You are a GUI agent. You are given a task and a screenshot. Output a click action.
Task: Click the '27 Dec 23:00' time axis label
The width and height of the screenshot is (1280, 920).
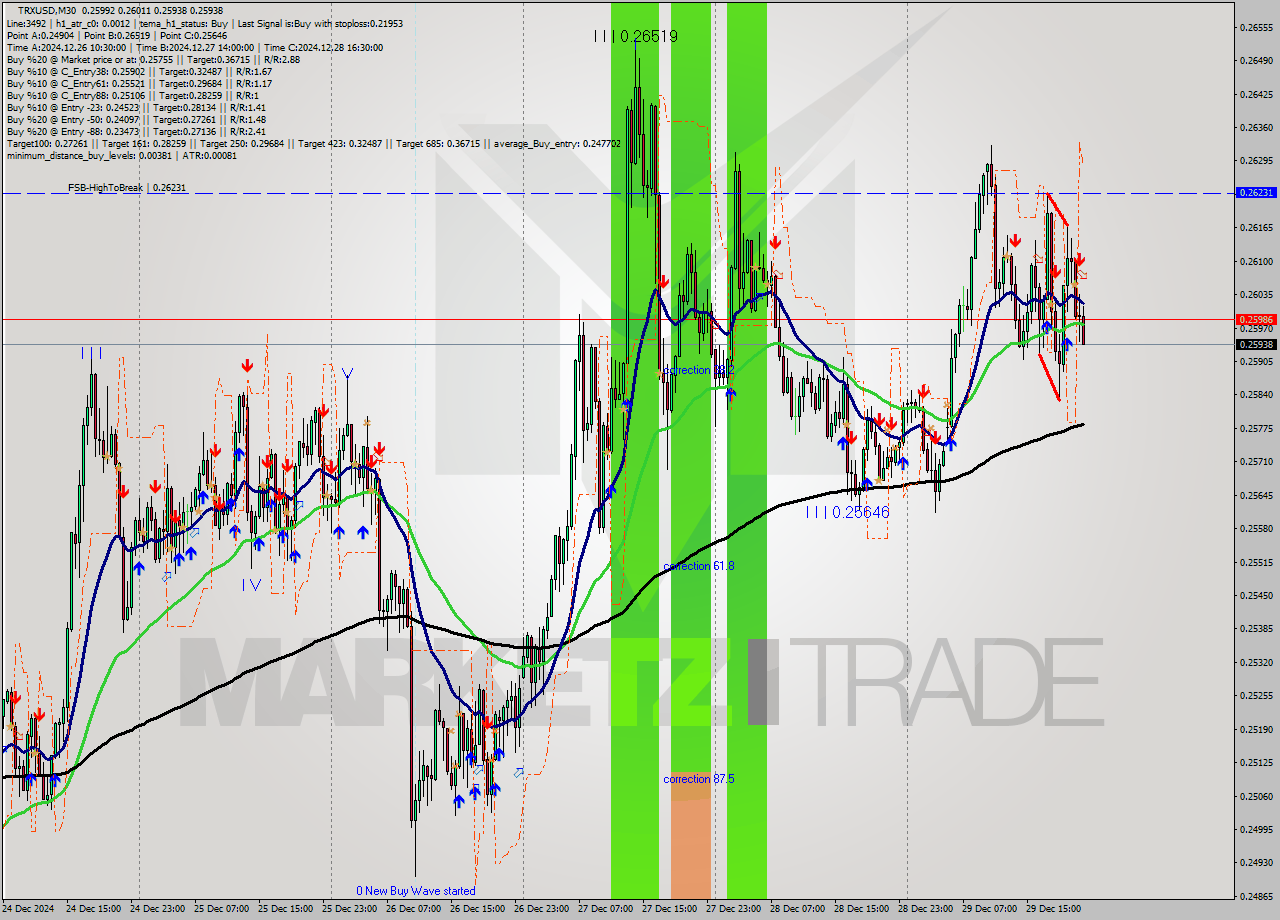click(x=733, y=909)
